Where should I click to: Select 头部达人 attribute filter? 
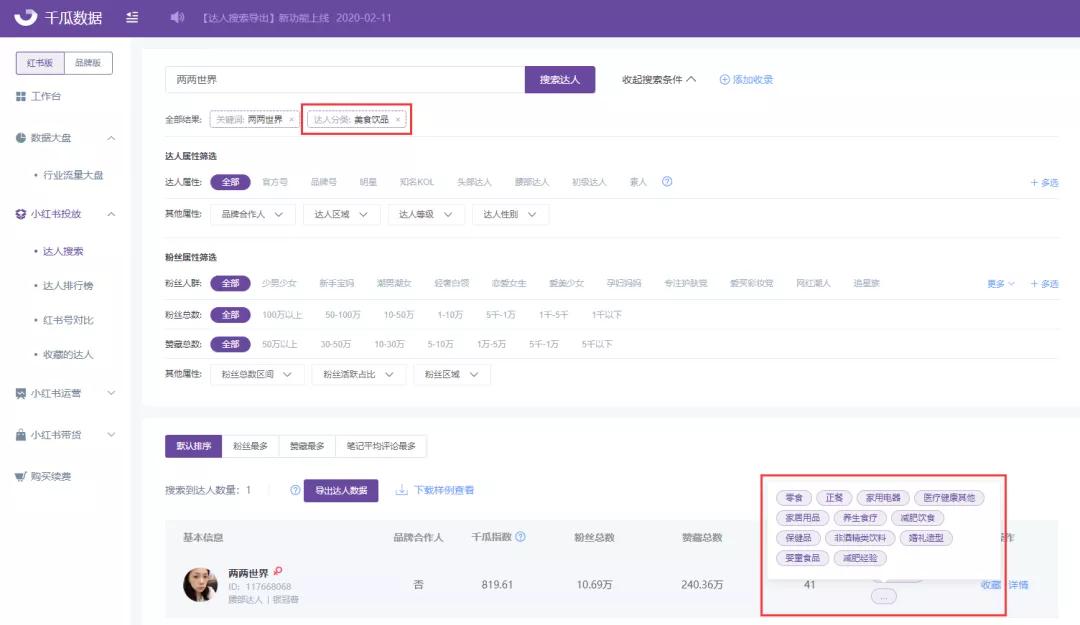click(x=474, y=182)
